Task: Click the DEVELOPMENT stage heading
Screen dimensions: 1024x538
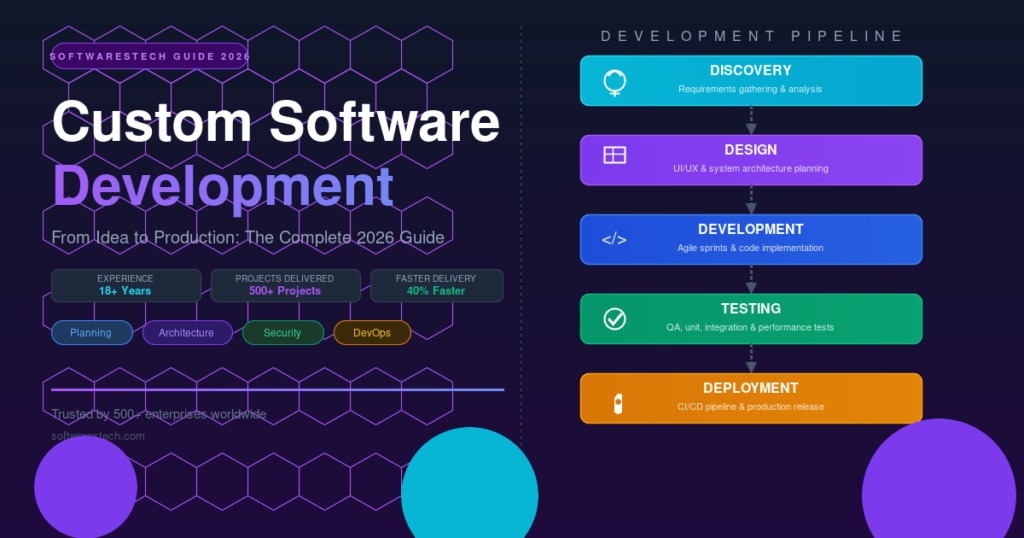Action: pos(750,230)
